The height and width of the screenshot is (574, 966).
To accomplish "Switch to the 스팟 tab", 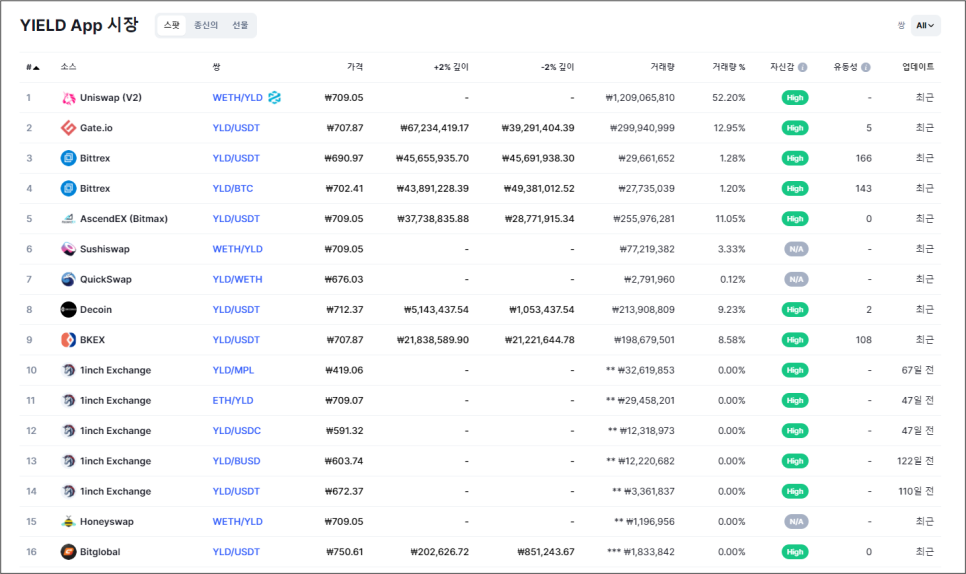I will pyautogui.click(x=172, y=25).
